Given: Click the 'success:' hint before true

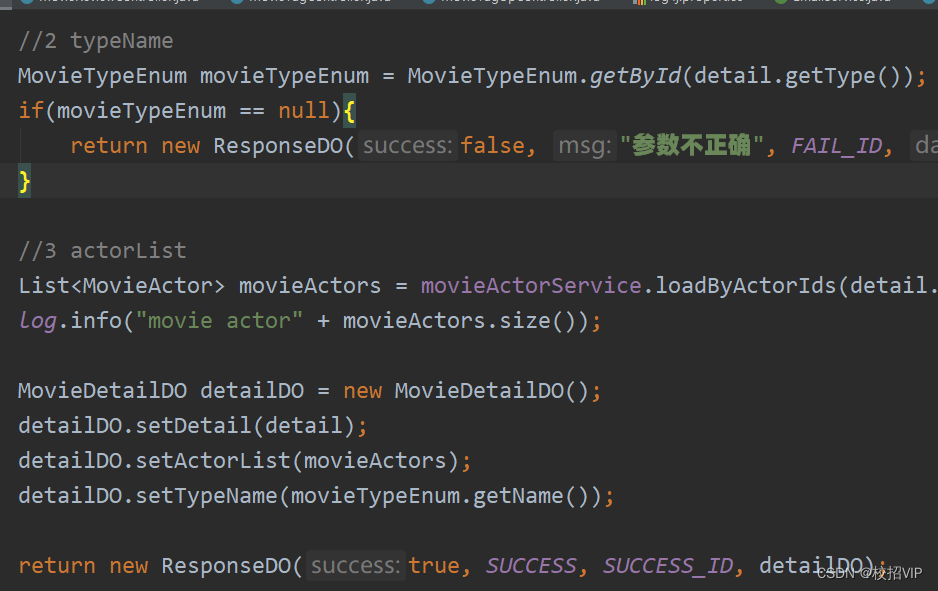Looking at the screenshot, I should coord(356,566).
